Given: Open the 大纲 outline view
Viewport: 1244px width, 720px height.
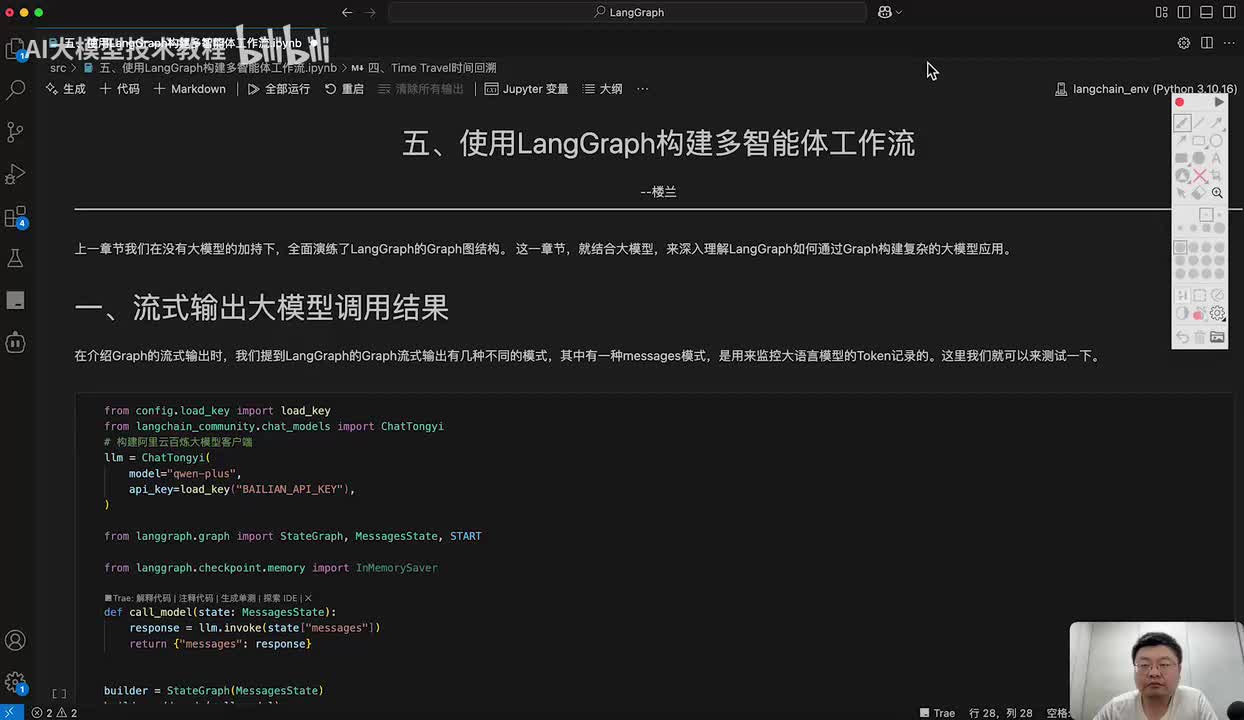Looking at the screenshot, I should pyautogui.click(x=603, y=89).
